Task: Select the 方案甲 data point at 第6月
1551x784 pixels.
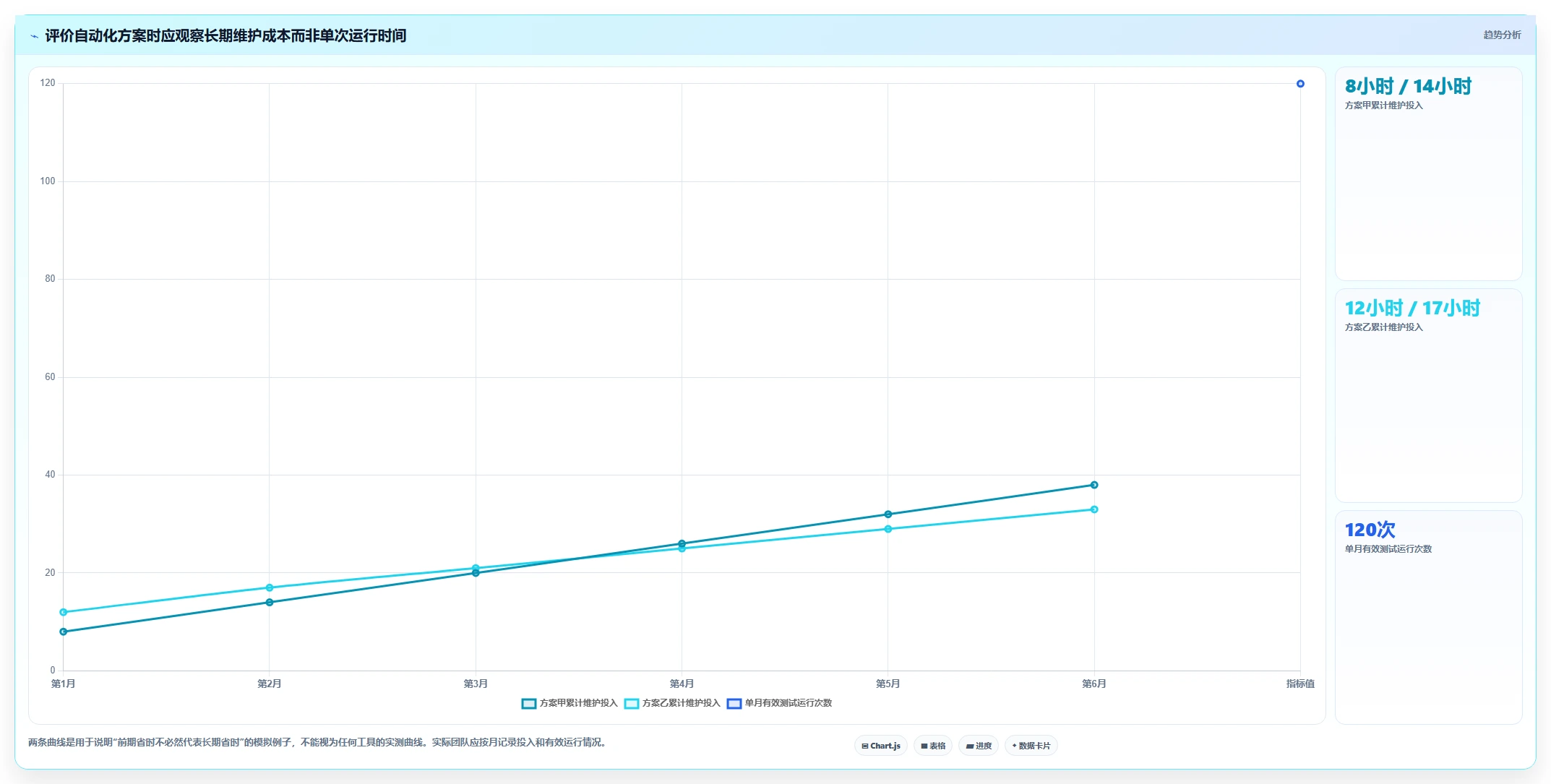Action: (1094, 485)
